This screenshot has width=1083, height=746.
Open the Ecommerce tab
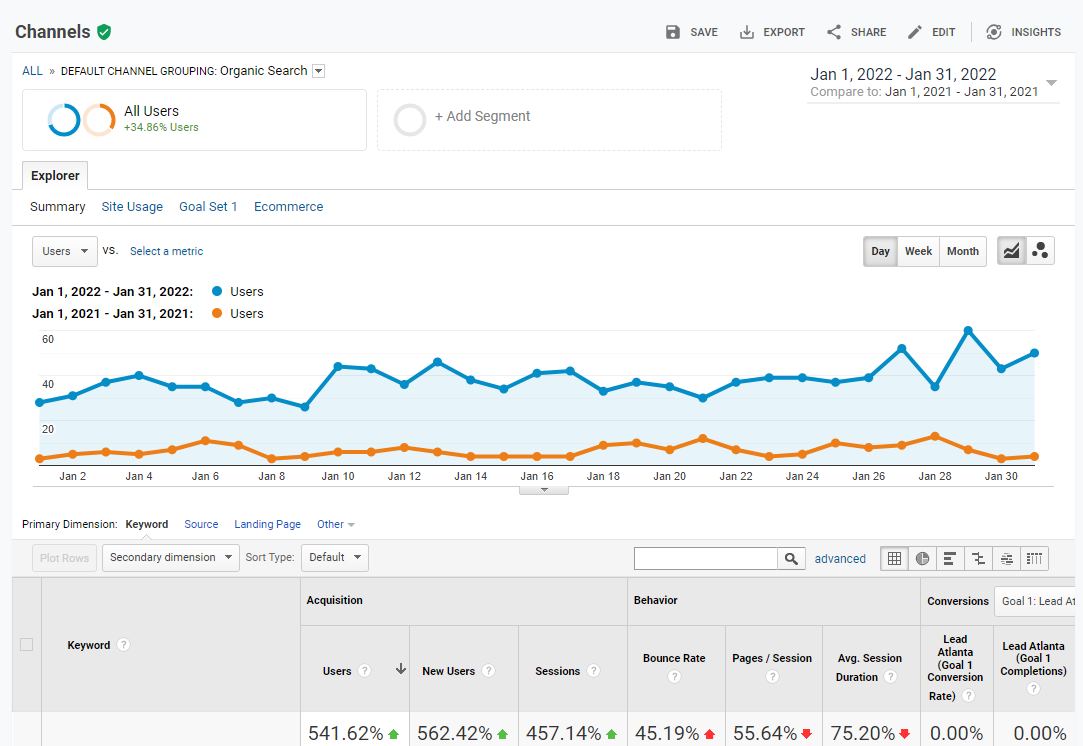[288, 207]
